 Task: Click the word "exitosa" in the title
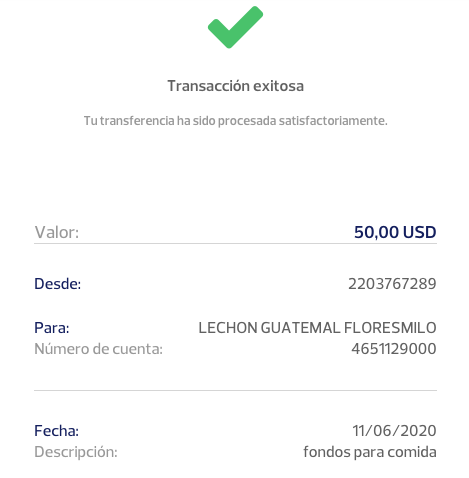[x=278, y=86]
